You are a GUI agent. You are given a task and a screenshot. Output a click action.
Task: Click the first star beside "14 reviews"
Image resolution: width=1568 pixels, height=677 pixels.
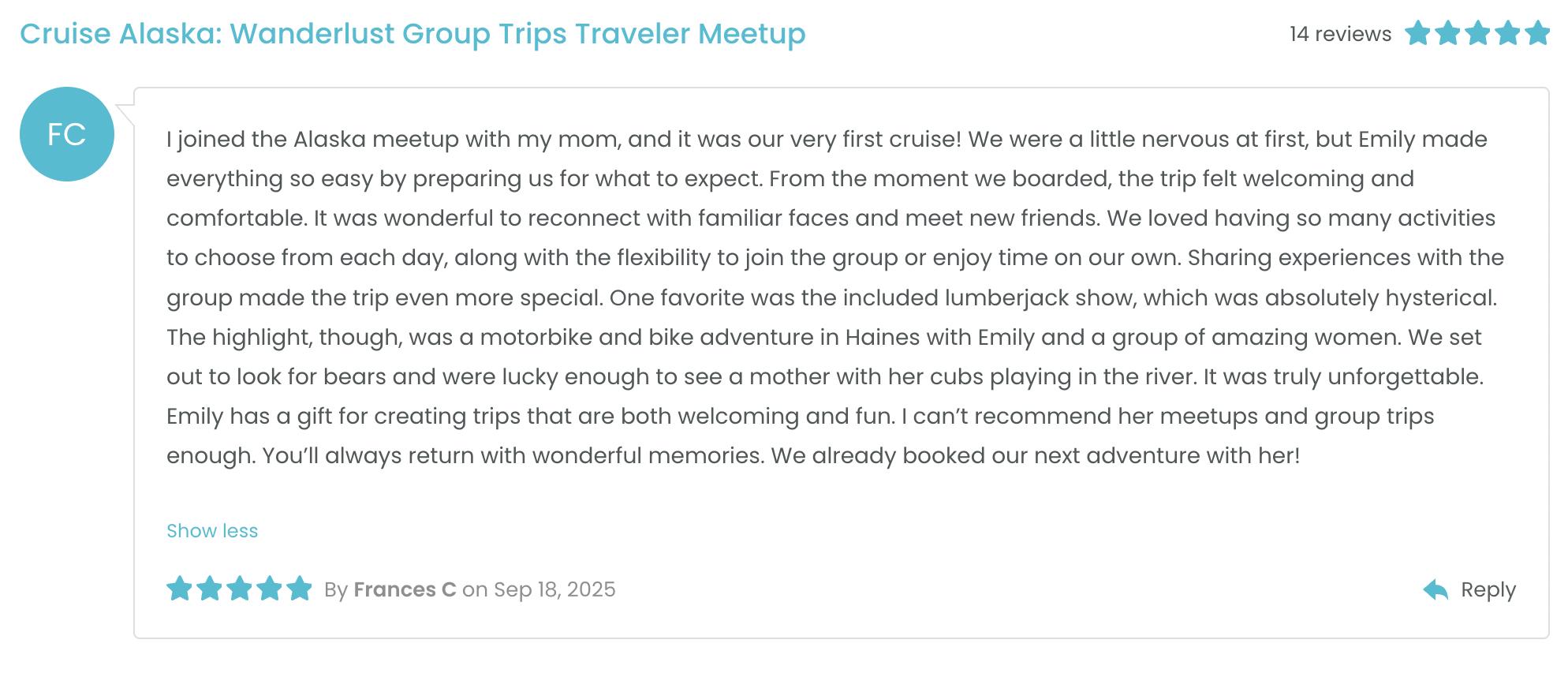(x=1418, y=33)
